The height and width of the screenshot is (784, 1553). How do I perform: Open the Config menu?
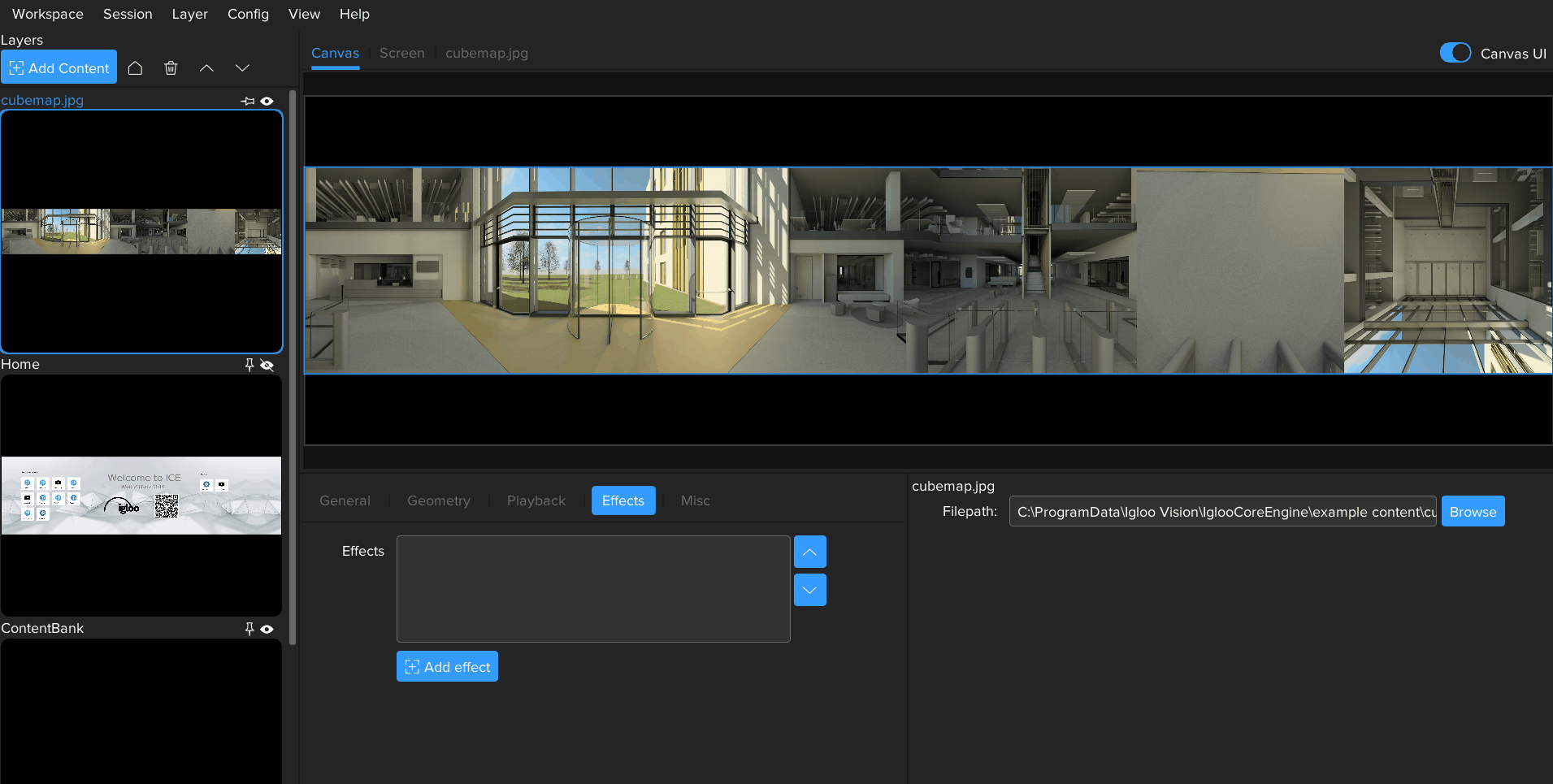(x=248, y=14)
